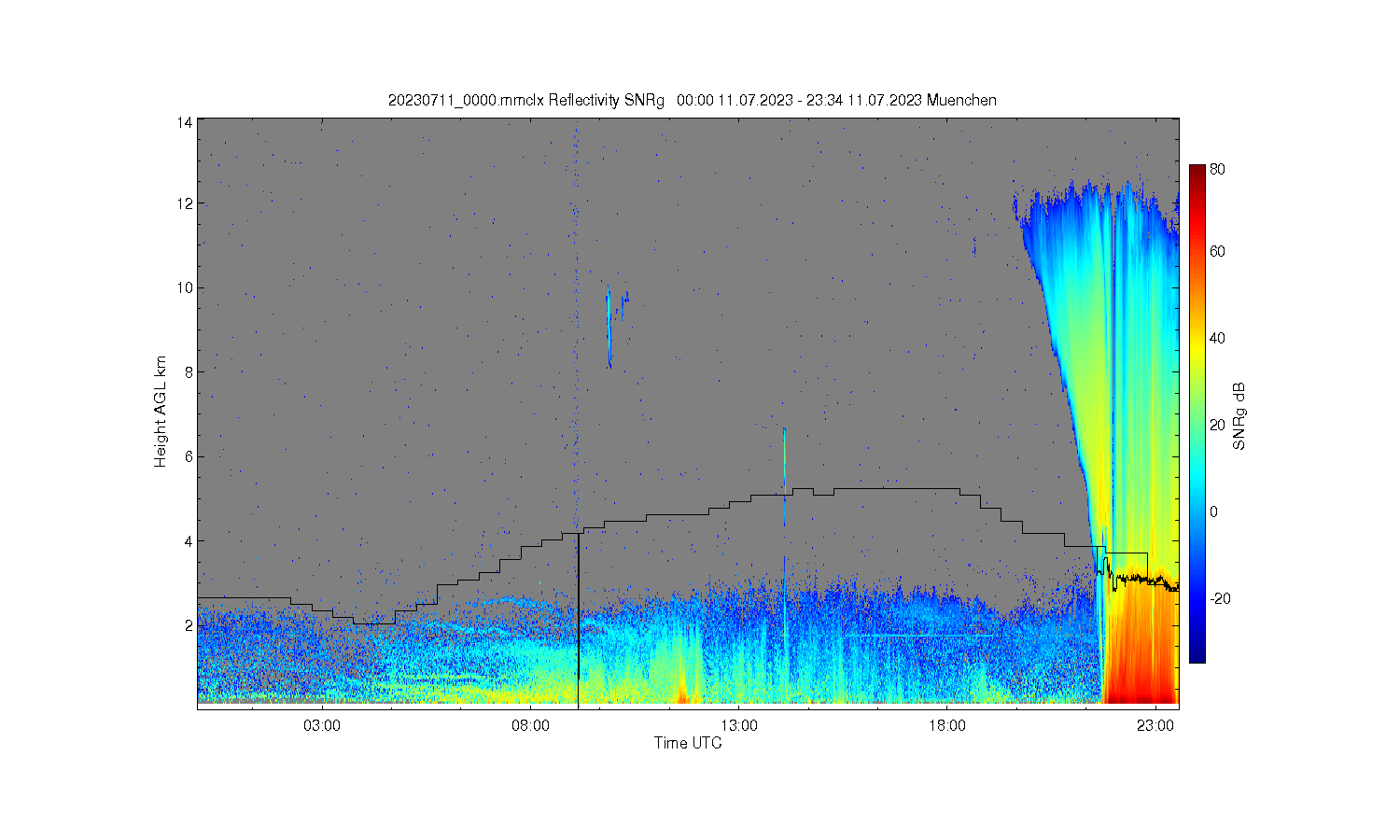This screenshot has height=840, width=1400.
Task: Click the 'Time UTC' axis label
Action: pyautogui.click(x=688, y=743)
